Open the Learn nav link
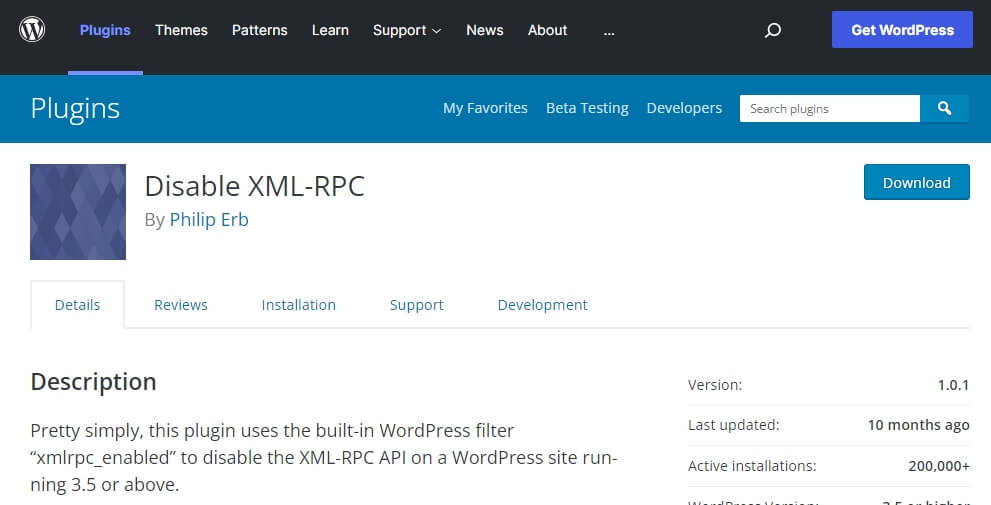 [330, 30]
